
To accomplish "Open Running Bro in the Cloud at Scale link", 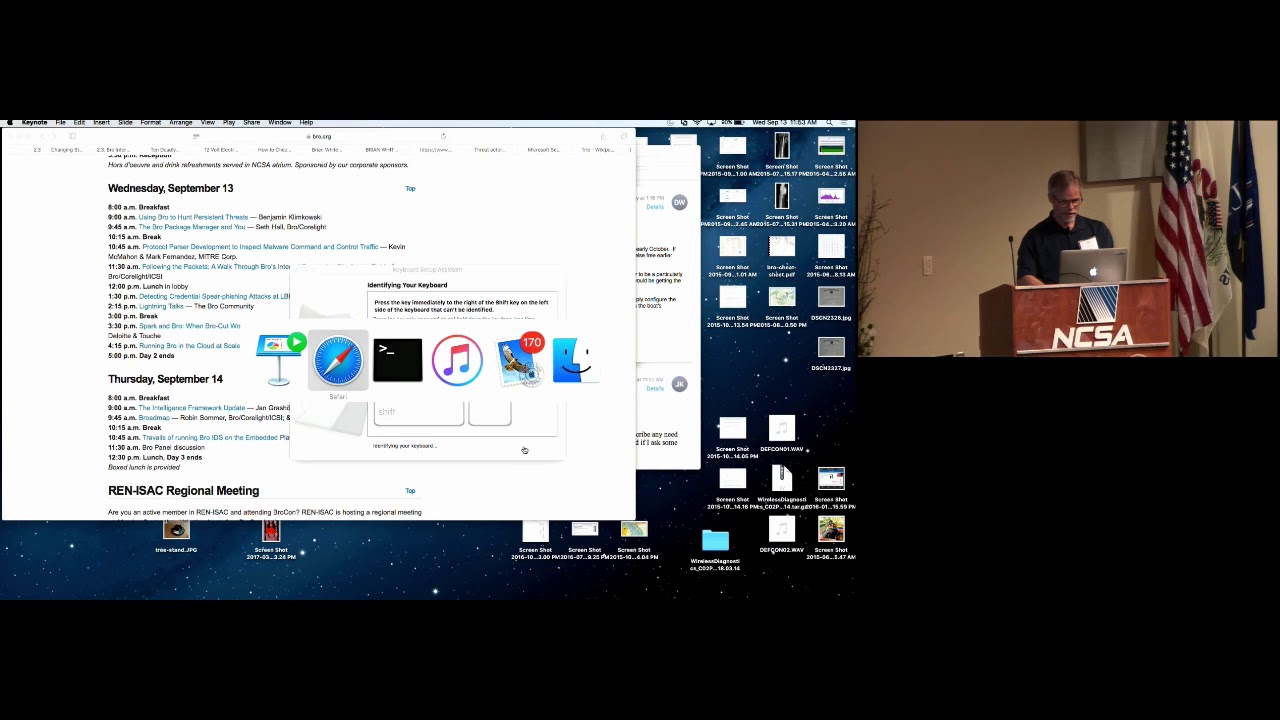I will (189, 346).
